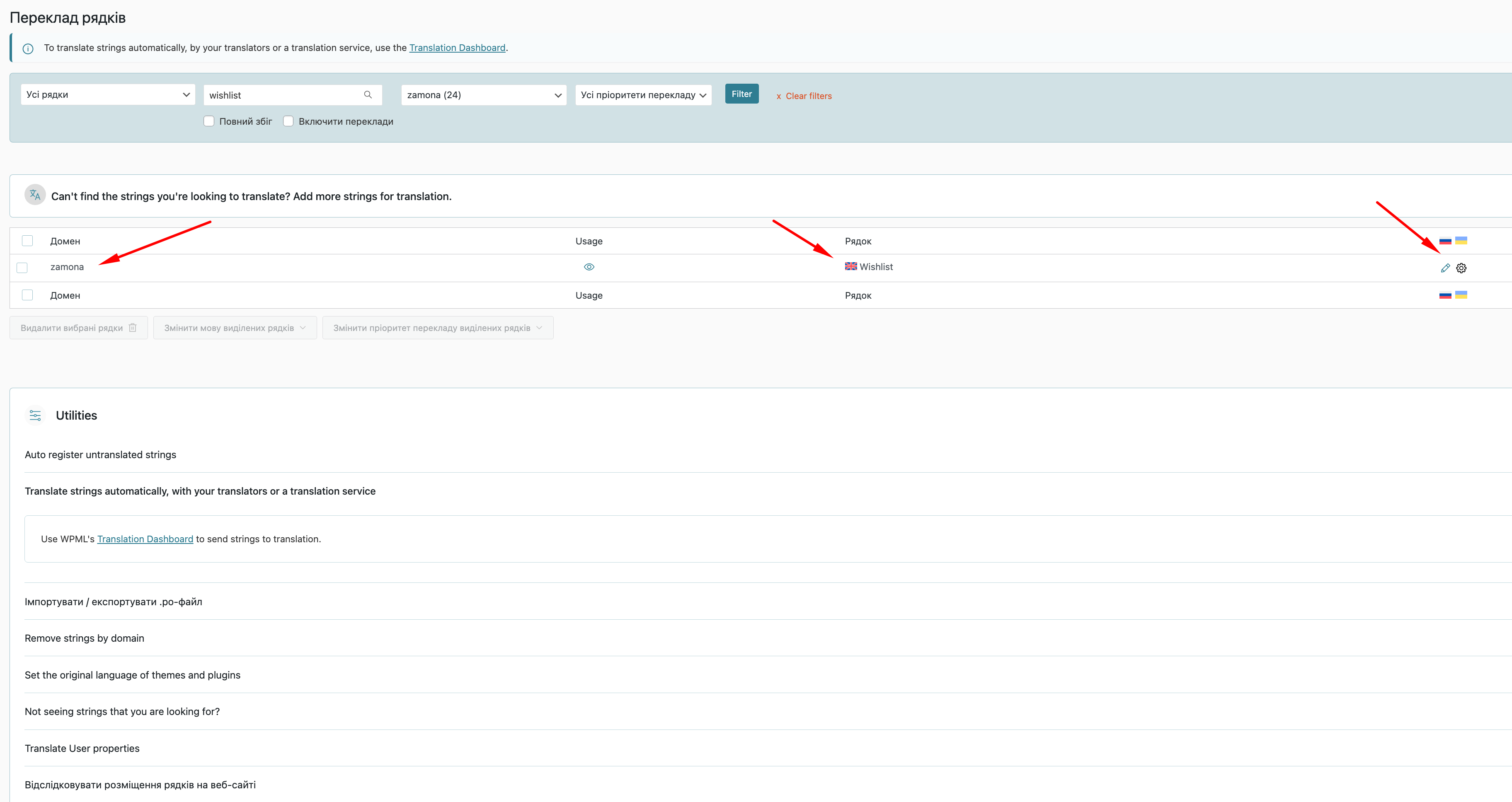Viewport: 1512px width, 802px height.
Task: Click the Utilities sliders icon
Action: pos(35,415)
